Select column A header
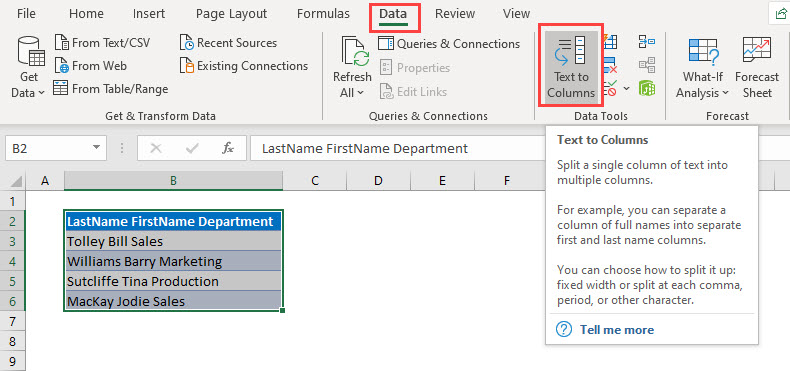Image resolution: width=790 pixels, height=371 pixels. pyautogui.click(x=45, y=181)
